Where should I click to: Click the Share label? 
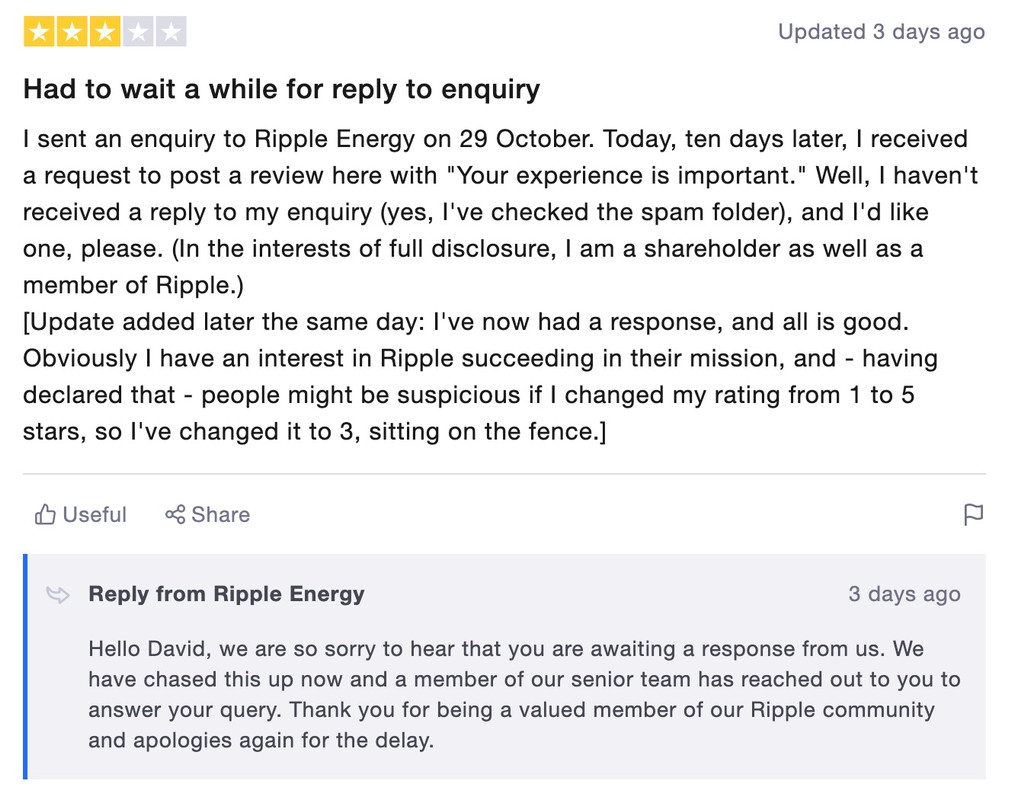[221, 515]
